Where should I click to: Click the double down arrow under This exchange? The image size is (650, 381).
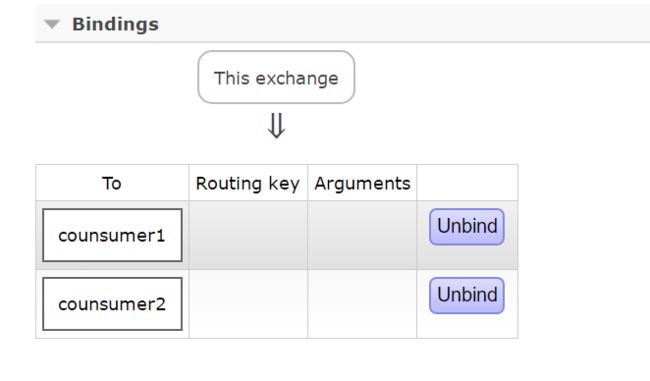click(276, 126)
